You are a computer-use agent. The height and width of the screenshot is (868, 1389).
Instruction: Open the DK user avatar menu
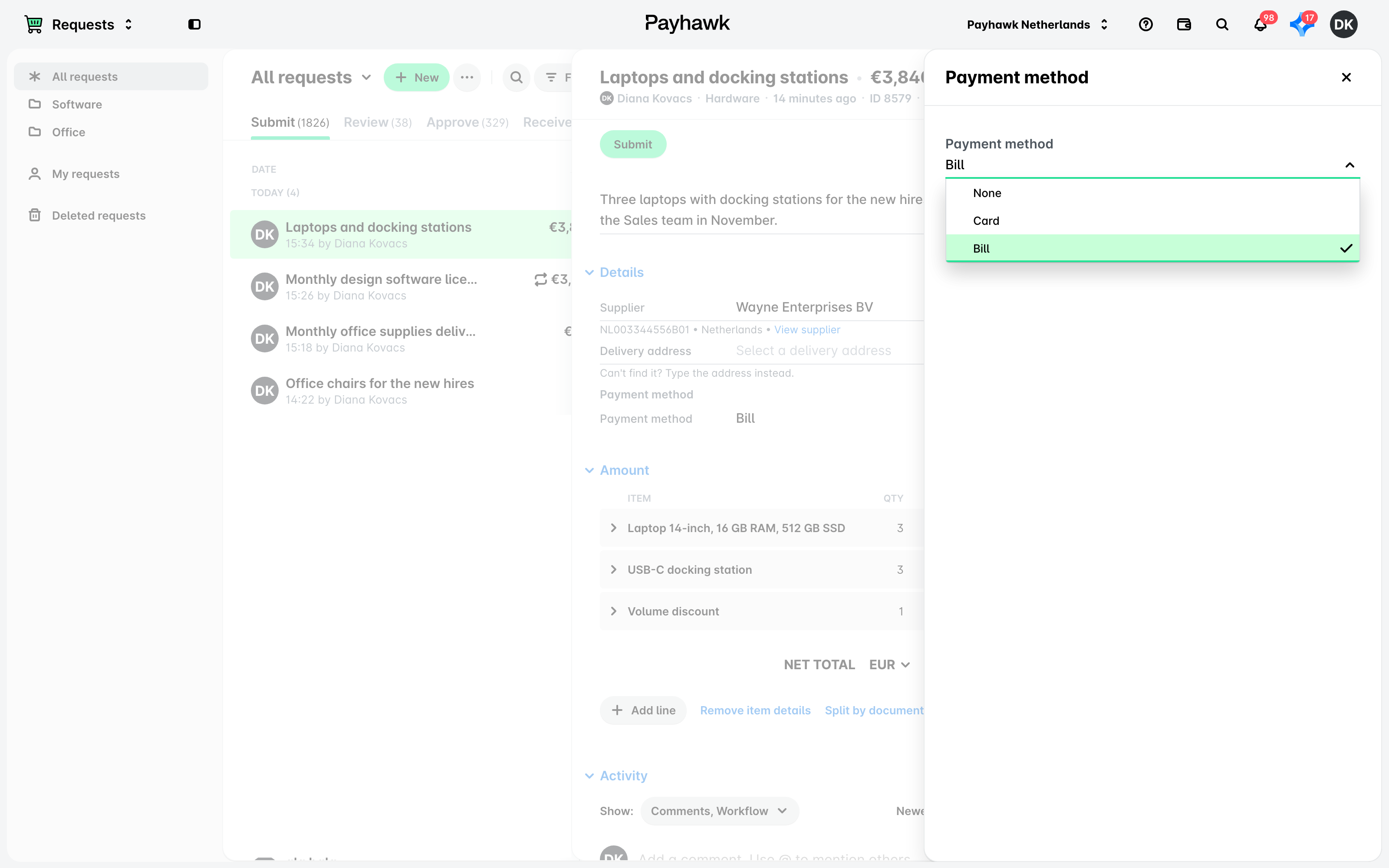[1344, 24]
